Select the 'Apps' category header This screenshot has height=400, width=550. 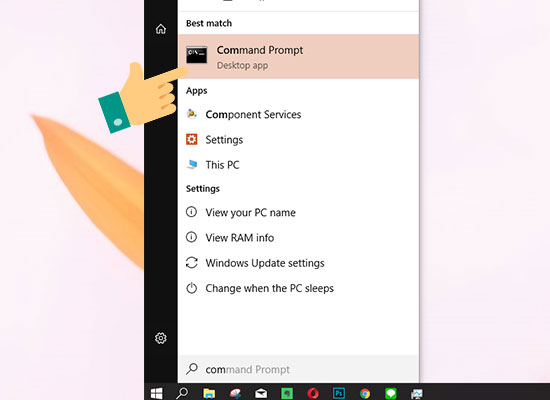pyautogui.click(x=196, y=91)
